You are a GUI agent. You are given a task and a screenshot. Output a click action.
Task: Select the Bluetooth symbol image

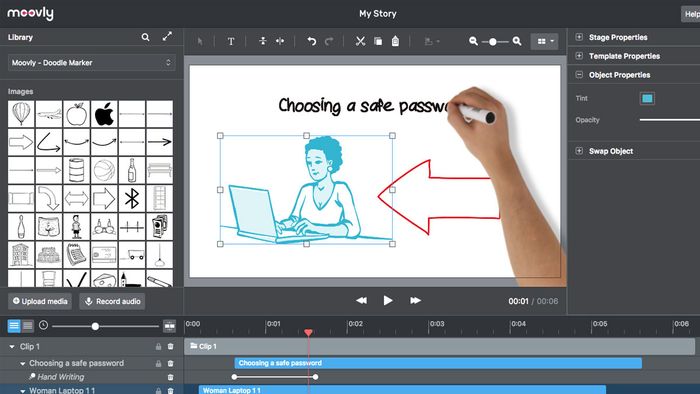click(132, 198)
